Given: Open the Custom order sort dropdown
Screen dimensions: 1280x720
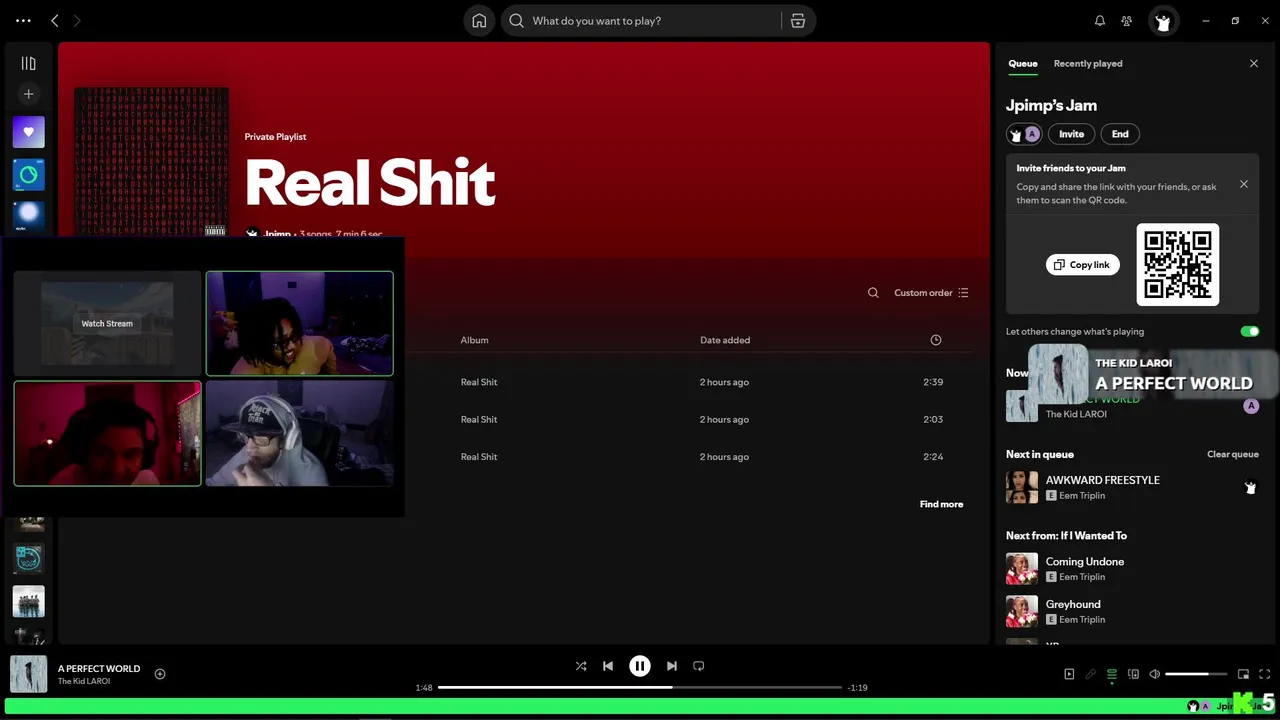Looking at the screenshot, I should (x=931, y=293).
